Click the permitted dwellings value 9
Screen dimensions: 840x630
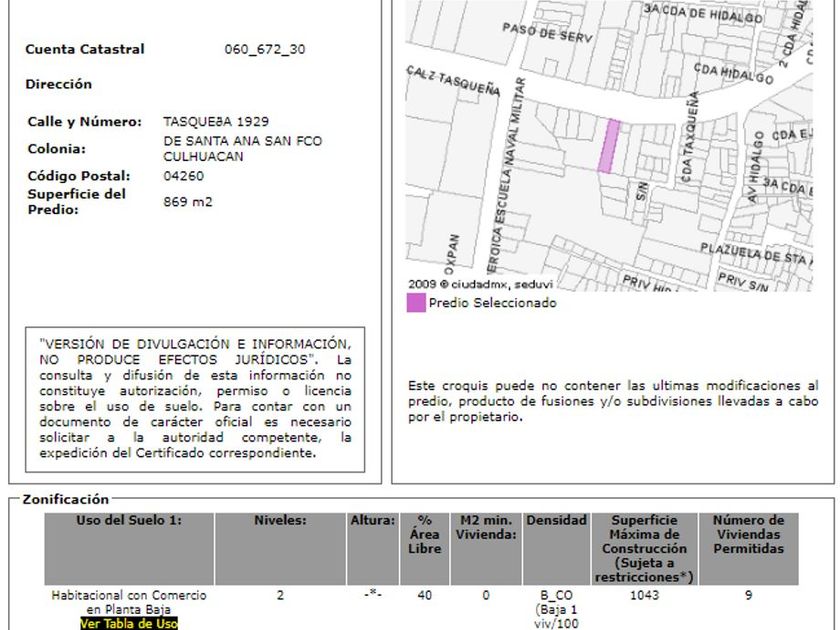click(748, 595)
